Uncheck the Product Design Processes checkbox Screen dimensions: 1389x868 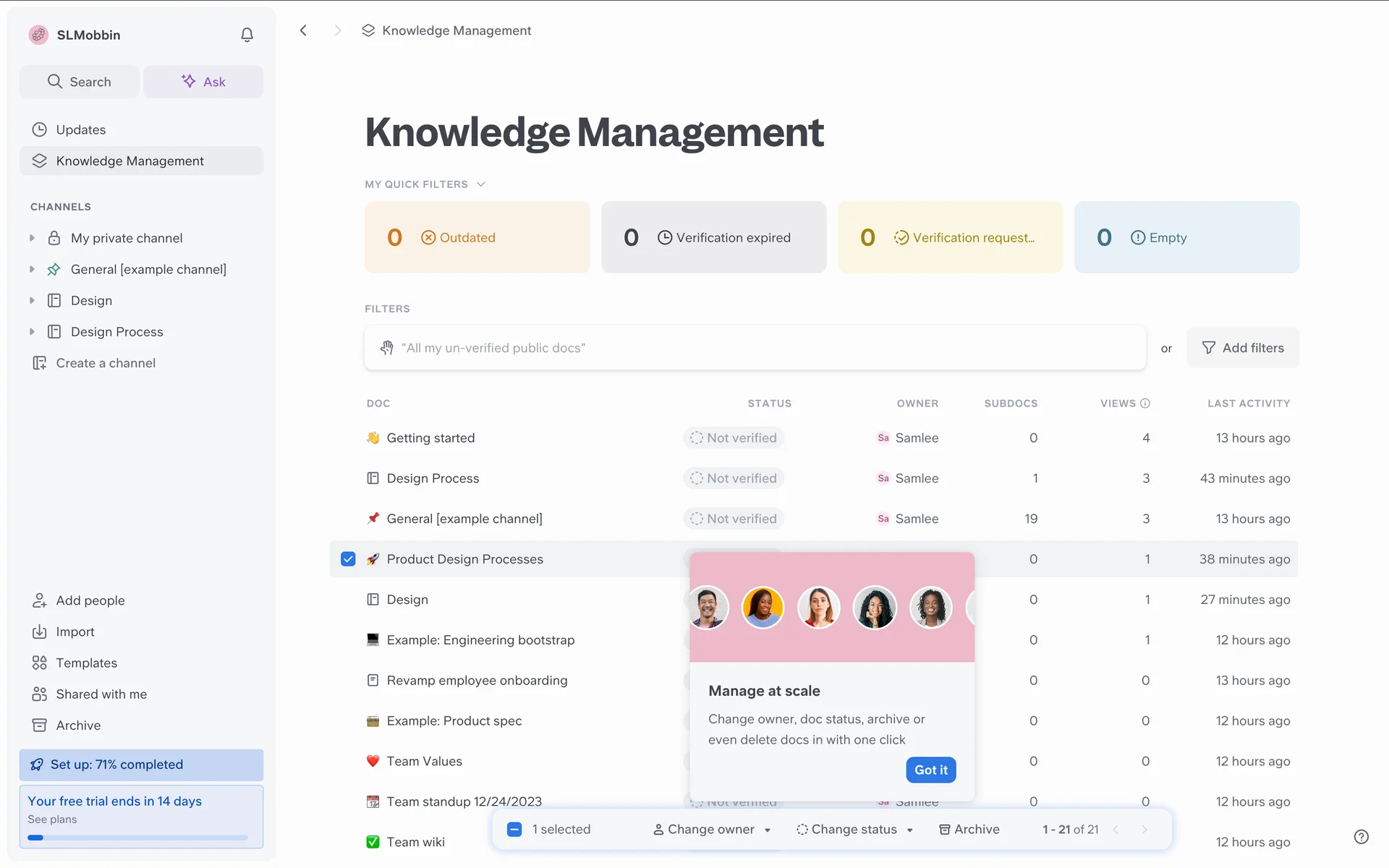[348, 559]
